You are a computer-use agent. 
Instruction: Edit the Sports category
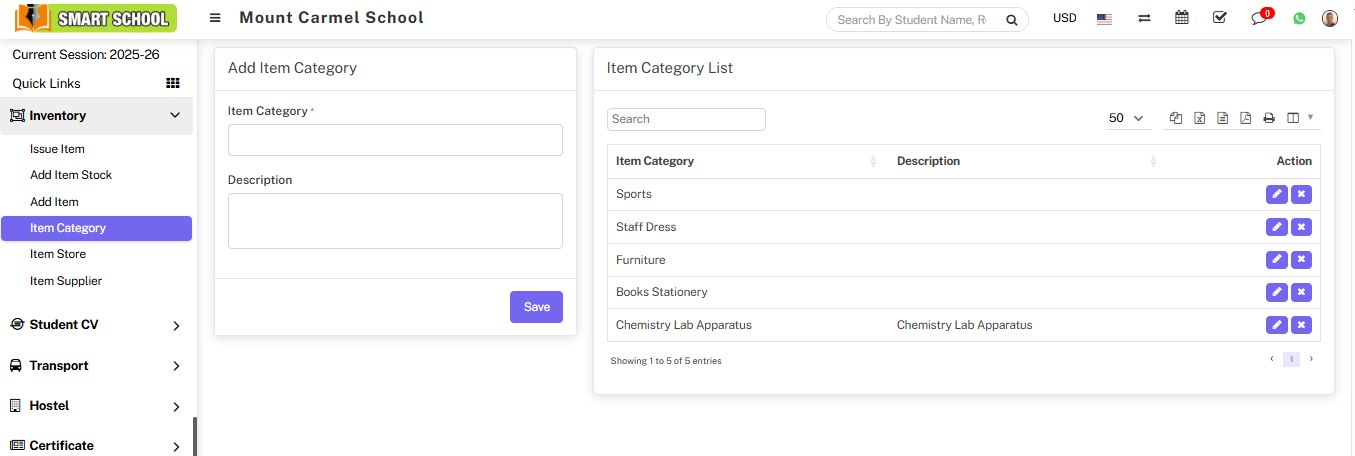[x=1276, y=194]
